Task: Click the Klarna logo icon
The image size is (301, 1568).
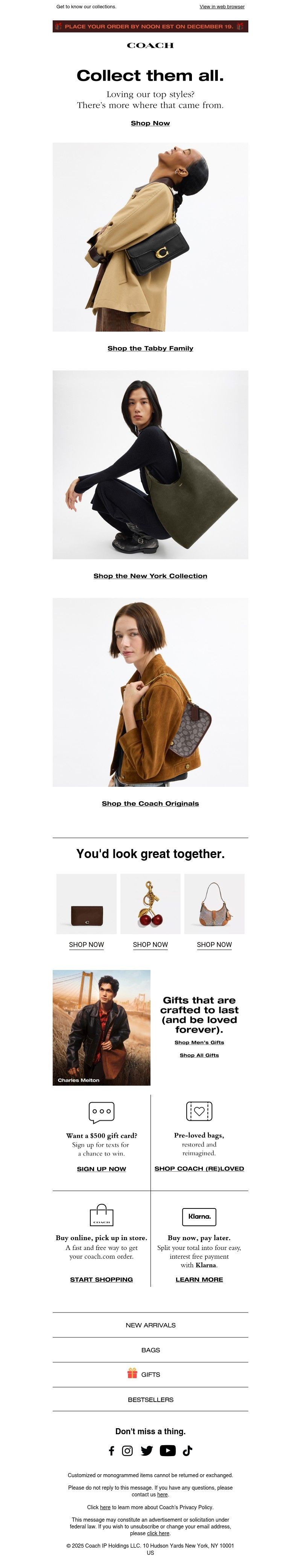Action: click(x=199, y=1216)
